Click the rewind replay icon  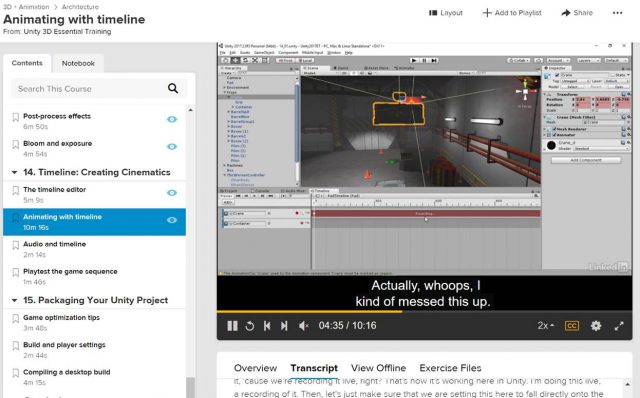click(x=250, y=326)
